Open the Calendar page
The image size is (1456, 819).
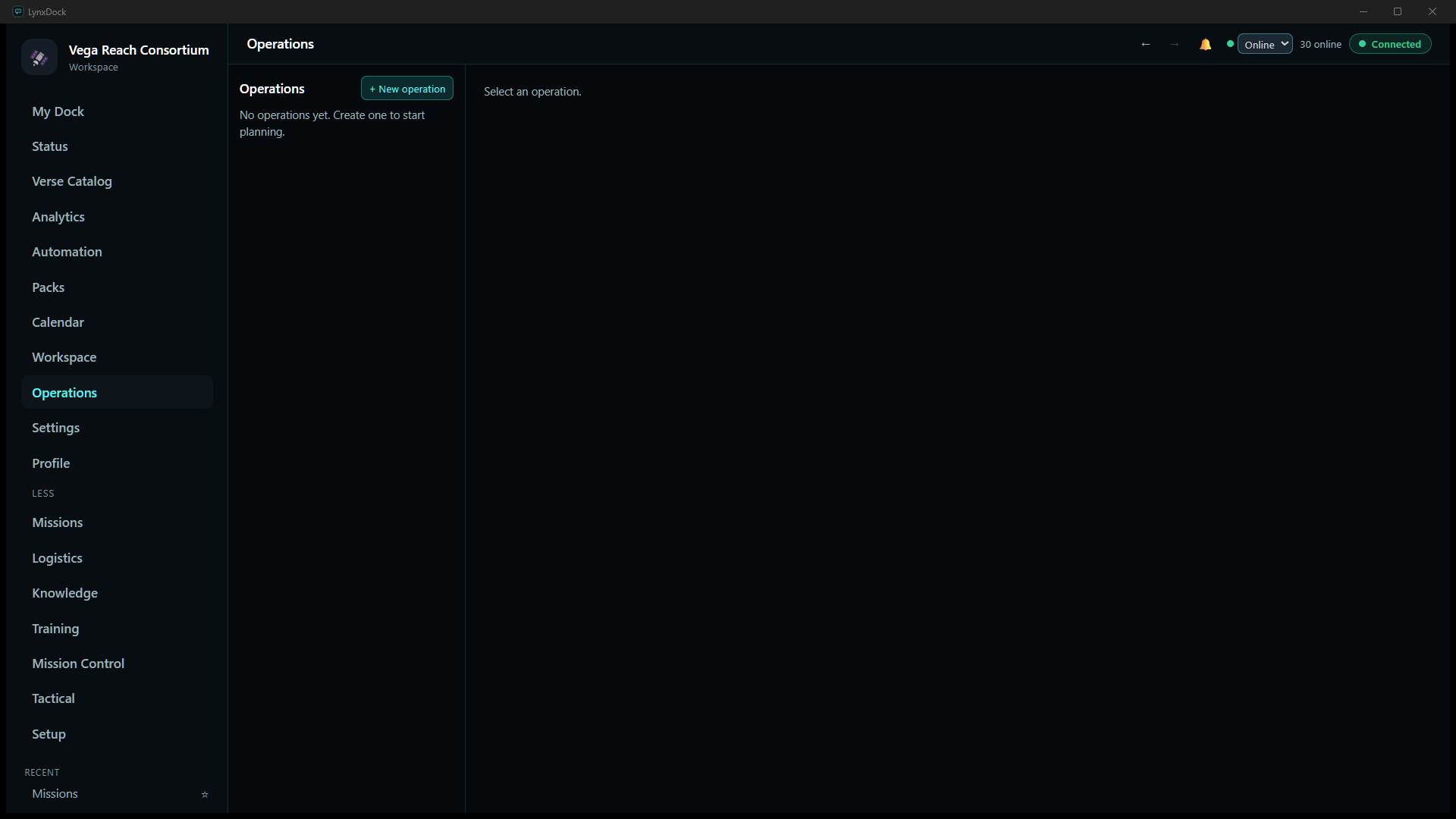(117, 322)
